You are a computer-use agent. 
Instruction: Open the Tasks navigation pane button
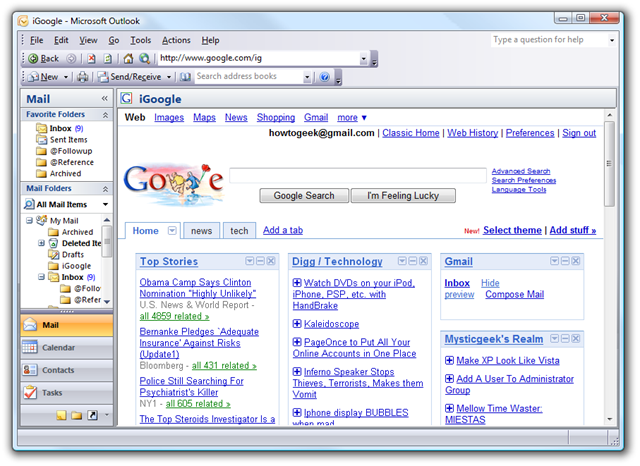click(67, 393)
